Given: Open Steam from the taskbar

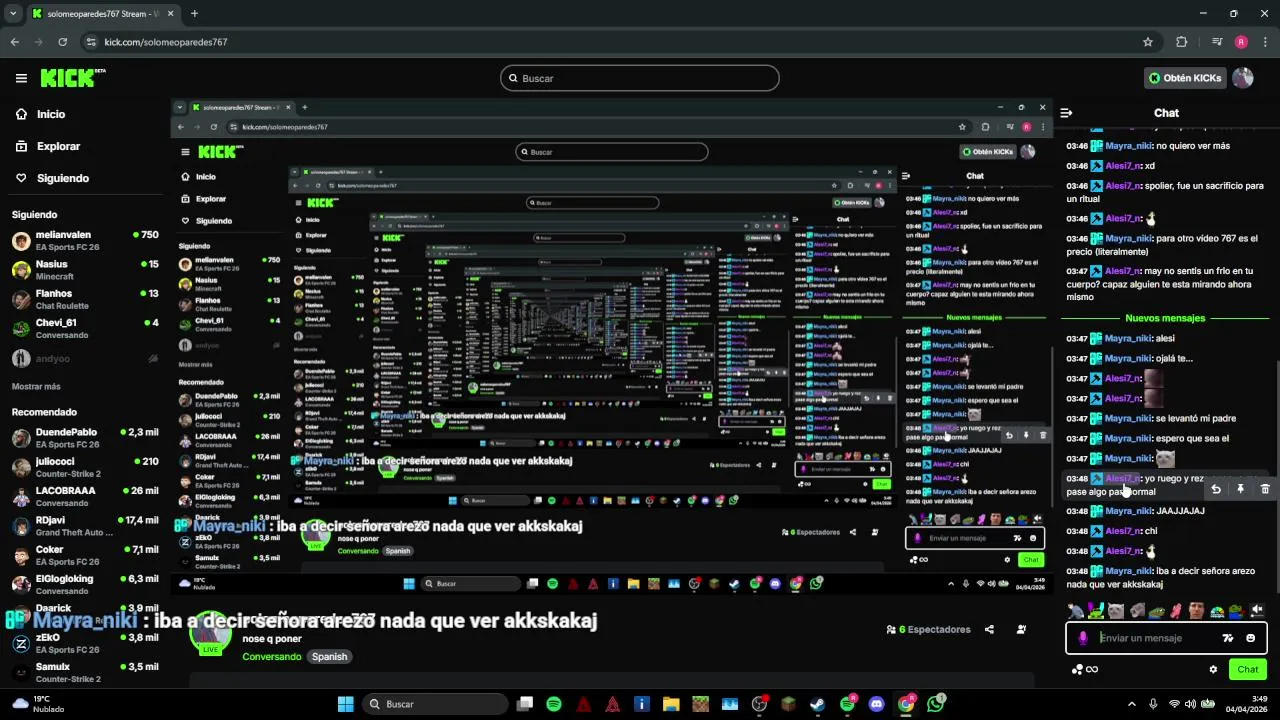Looking at the screenshot, I should pos(817,704).
